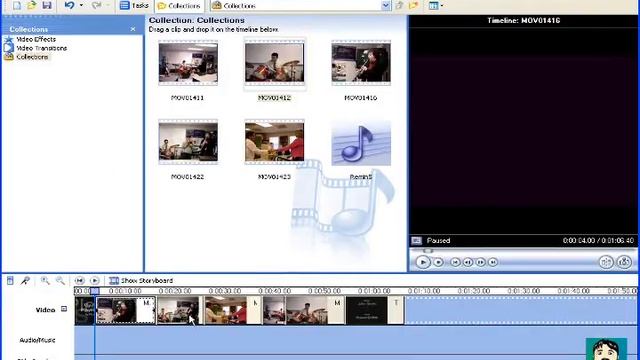Zoom in on the timeline
Viewport: 640px width, 360px height.
45,280
